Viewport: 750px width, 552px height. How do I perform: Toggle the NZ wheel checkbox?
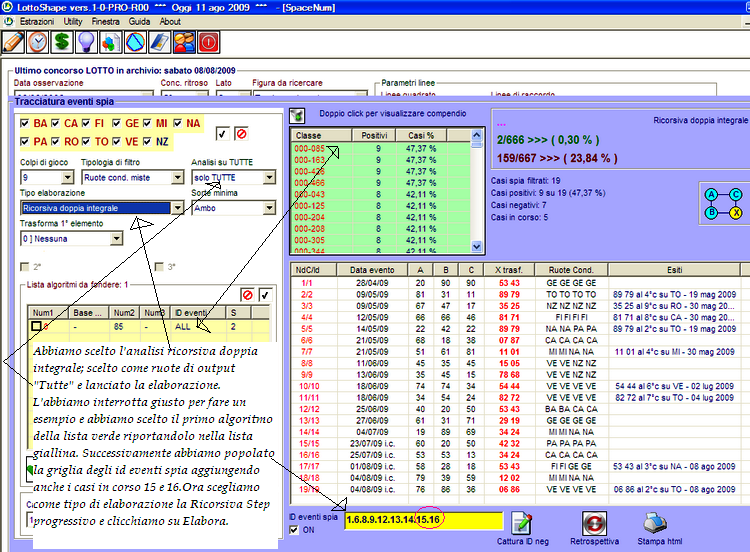click(147, 142)
